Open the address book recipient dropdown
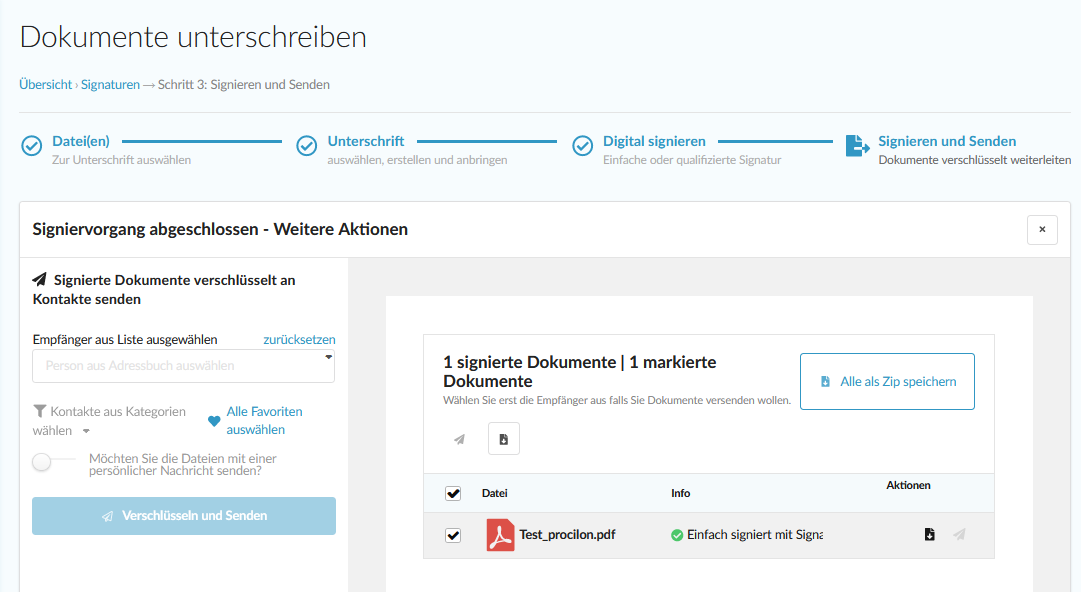 coord(183,366)
